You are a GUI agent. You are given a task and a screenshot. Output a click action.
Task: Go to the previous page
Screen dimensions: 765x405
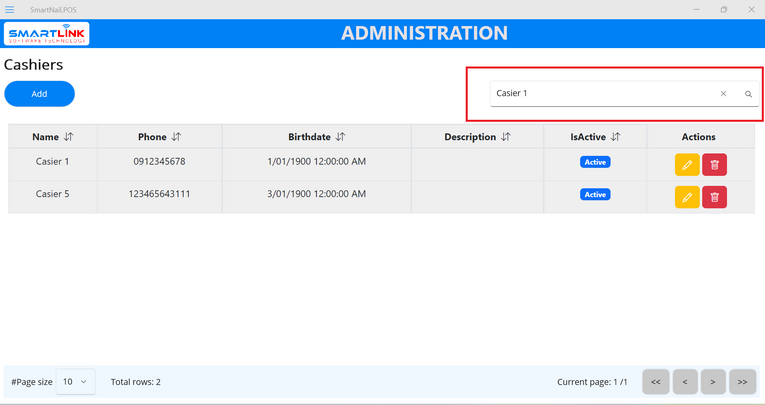click(x=684, y=382)
